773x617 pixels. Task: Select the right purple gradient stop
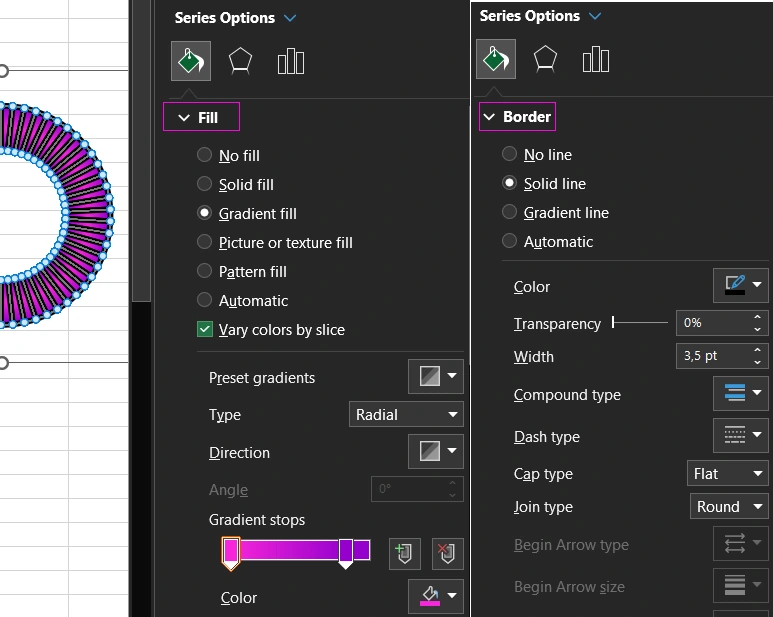346,551
